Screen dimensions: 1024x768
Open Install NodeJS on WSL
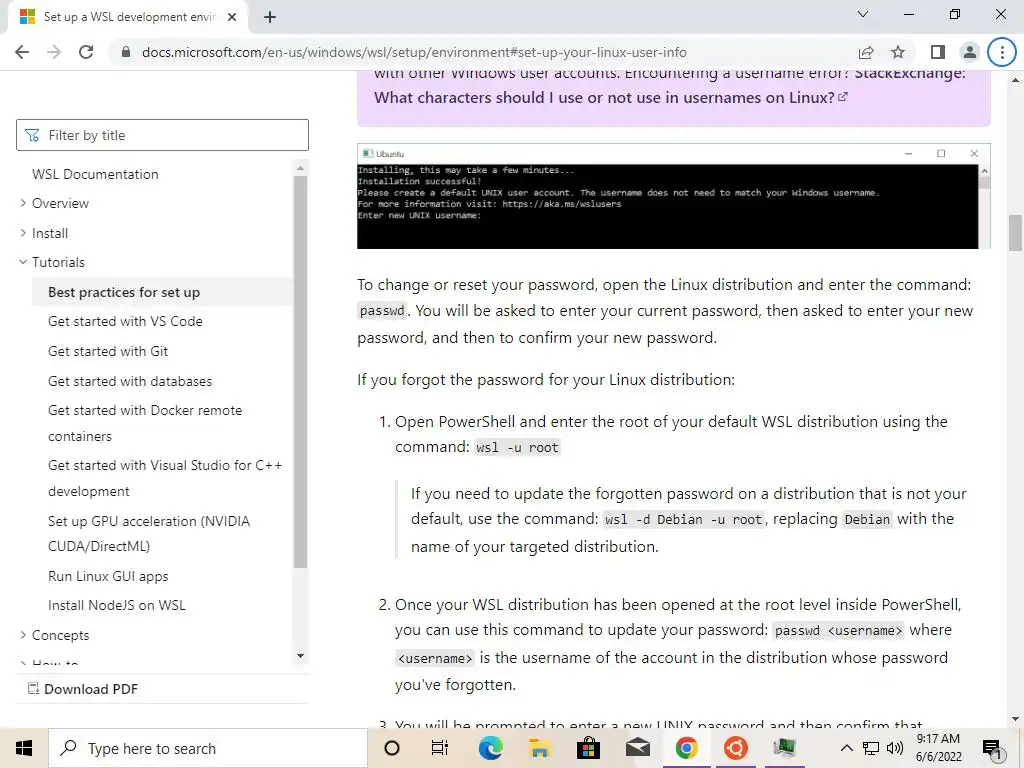pyautogui.click(x=117, y=605)
